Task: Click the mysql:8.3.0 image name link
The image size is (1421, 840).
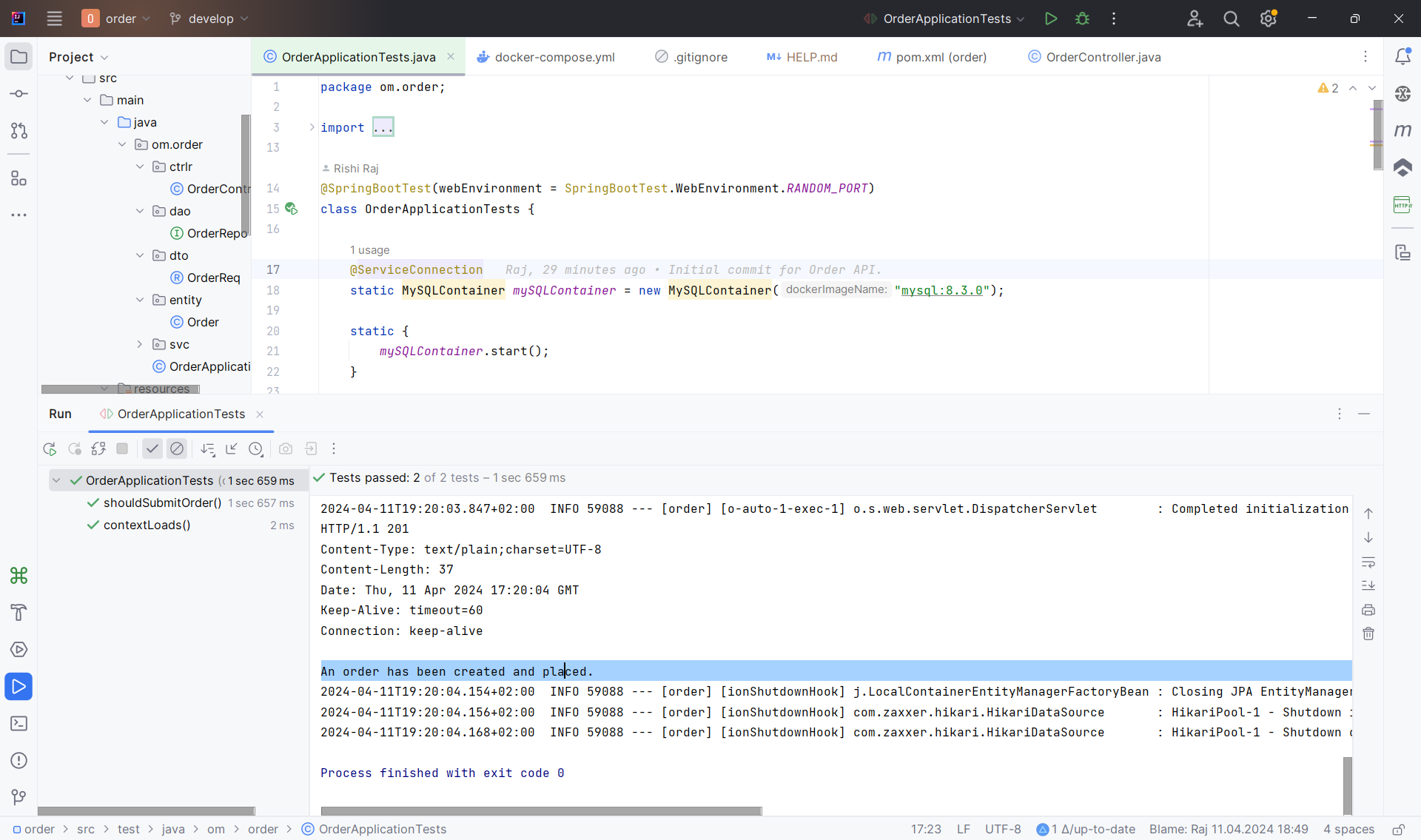Action: 941,290
